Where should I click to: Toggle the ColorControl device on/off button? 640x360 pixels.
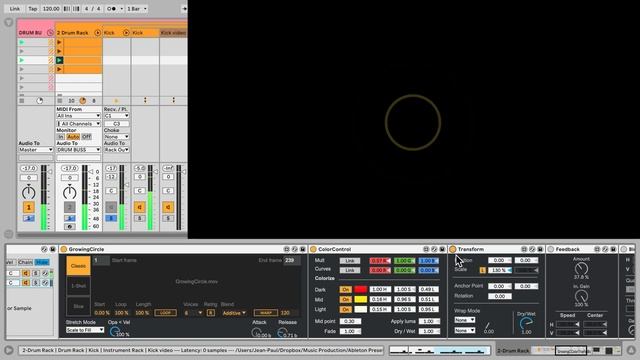313,249
